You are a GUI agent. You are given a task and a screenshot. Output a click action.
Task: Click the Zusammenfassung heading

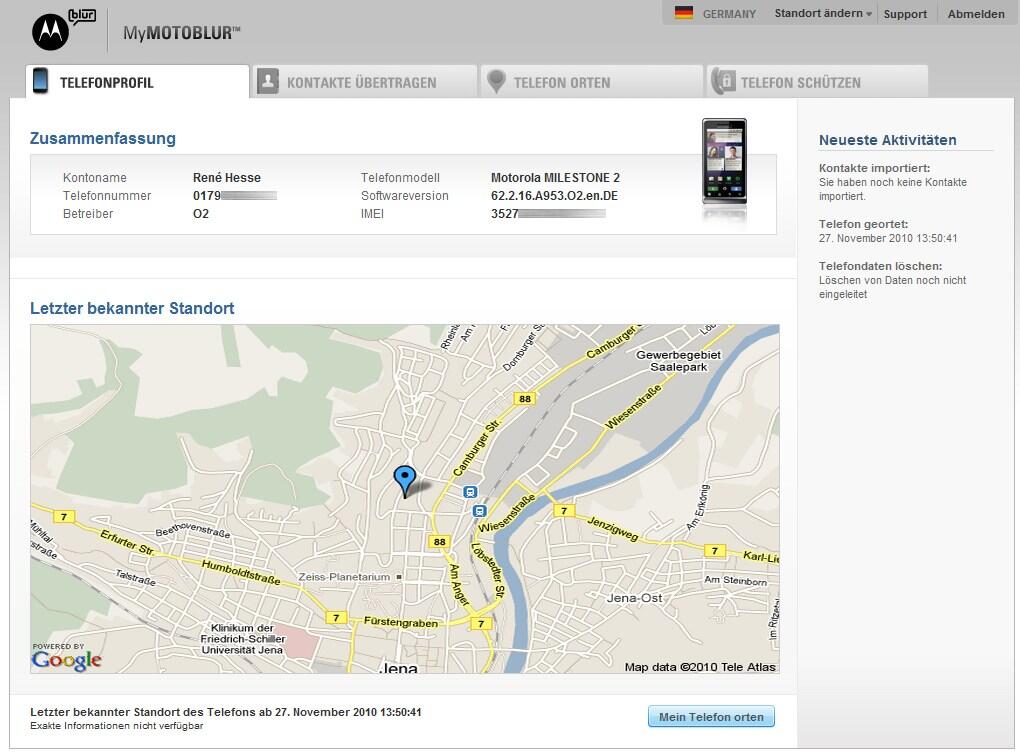click(x=103, y=139)
